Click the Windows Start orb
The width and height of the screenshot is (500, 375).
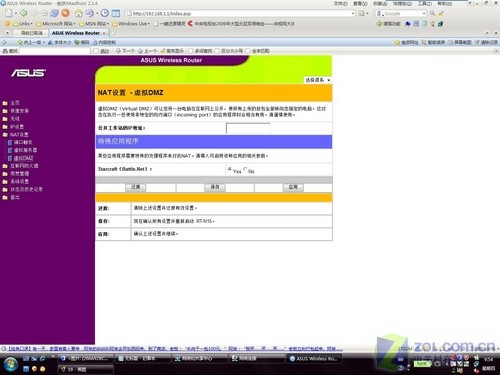tap(11, 364)
